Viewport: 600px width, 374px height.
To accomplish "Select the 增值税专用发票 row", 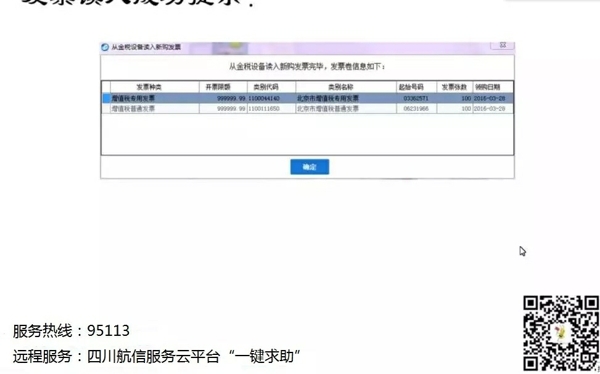I will tap(308, 98).
